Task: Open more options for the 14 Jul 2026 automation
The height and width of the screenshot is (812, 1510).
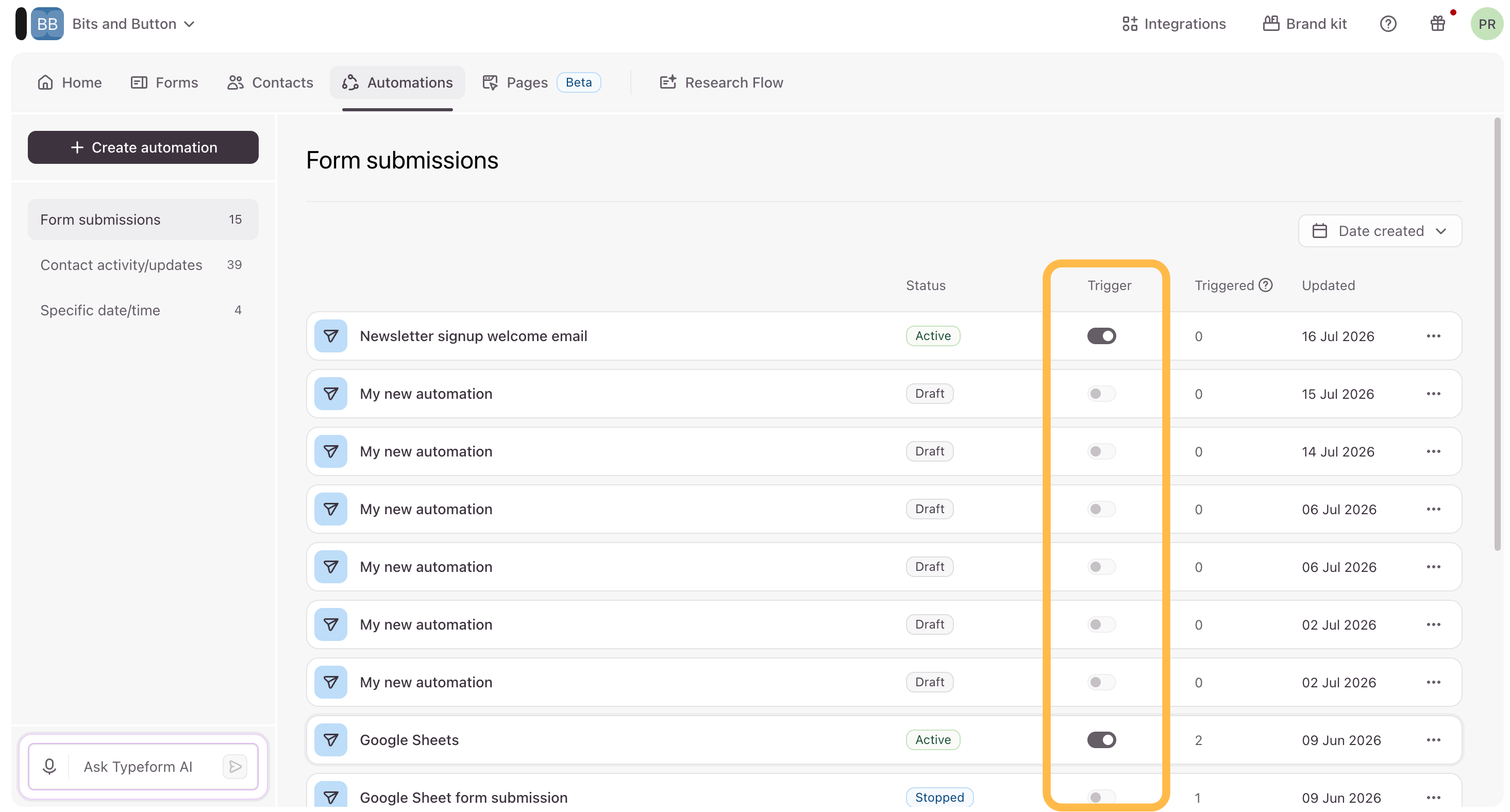Action: click(x=1434, y=451)
